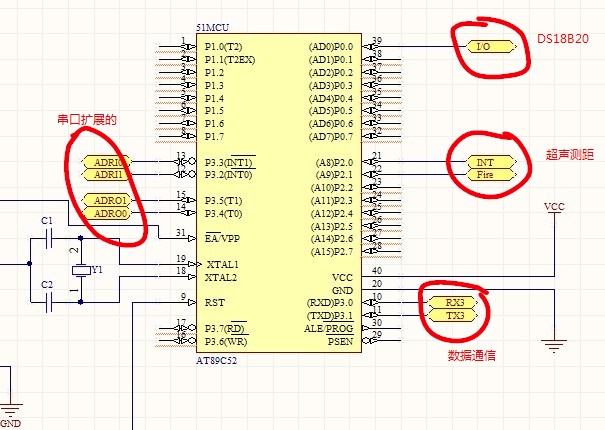Select capacitor C1 symbol
The height and width of the screenshot is (430, 605).
tap(49, 238)
